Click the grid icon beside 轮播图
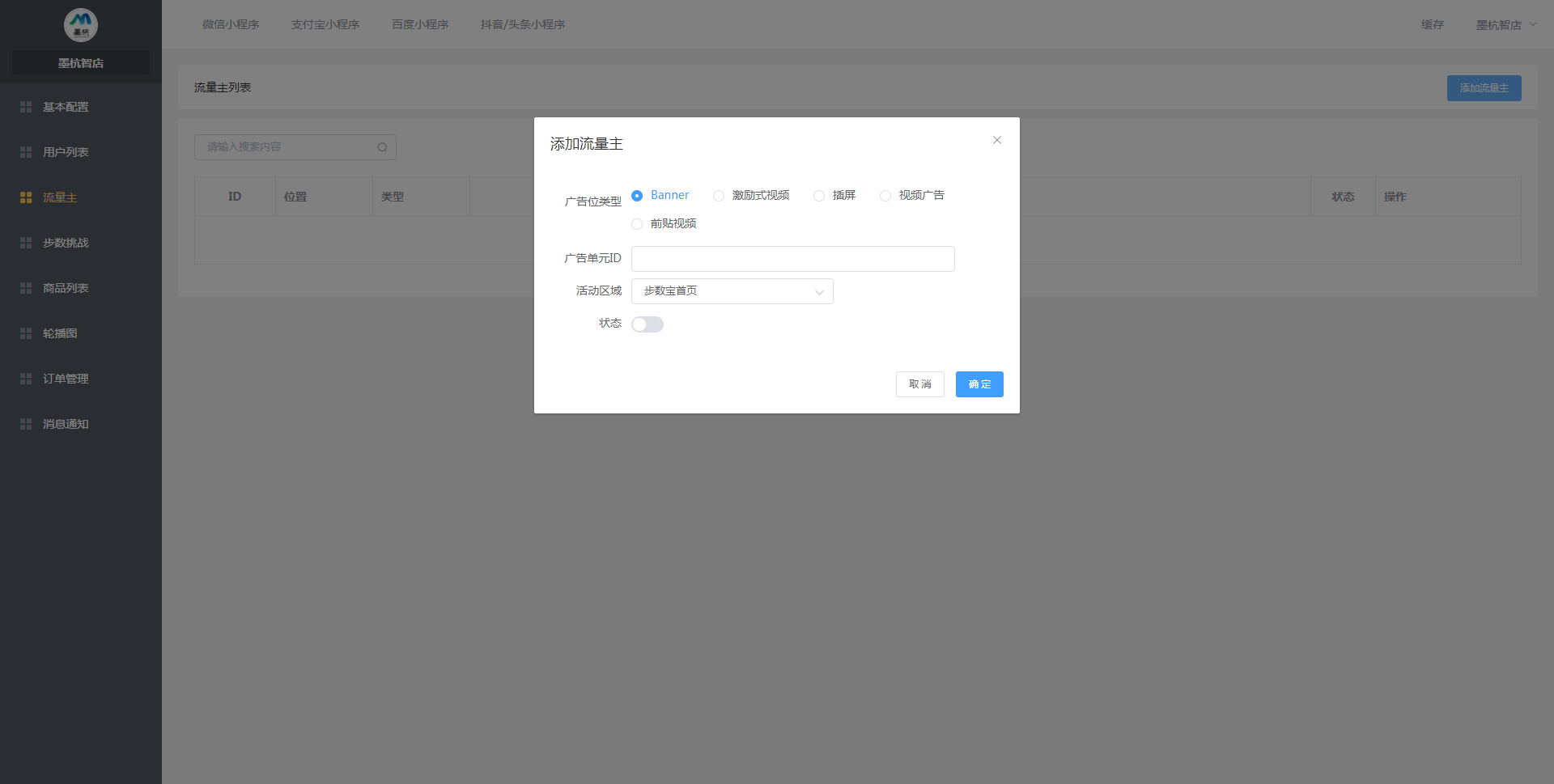Image resolution: width=1554 pixels, height=784 pixels. point(26,333)
